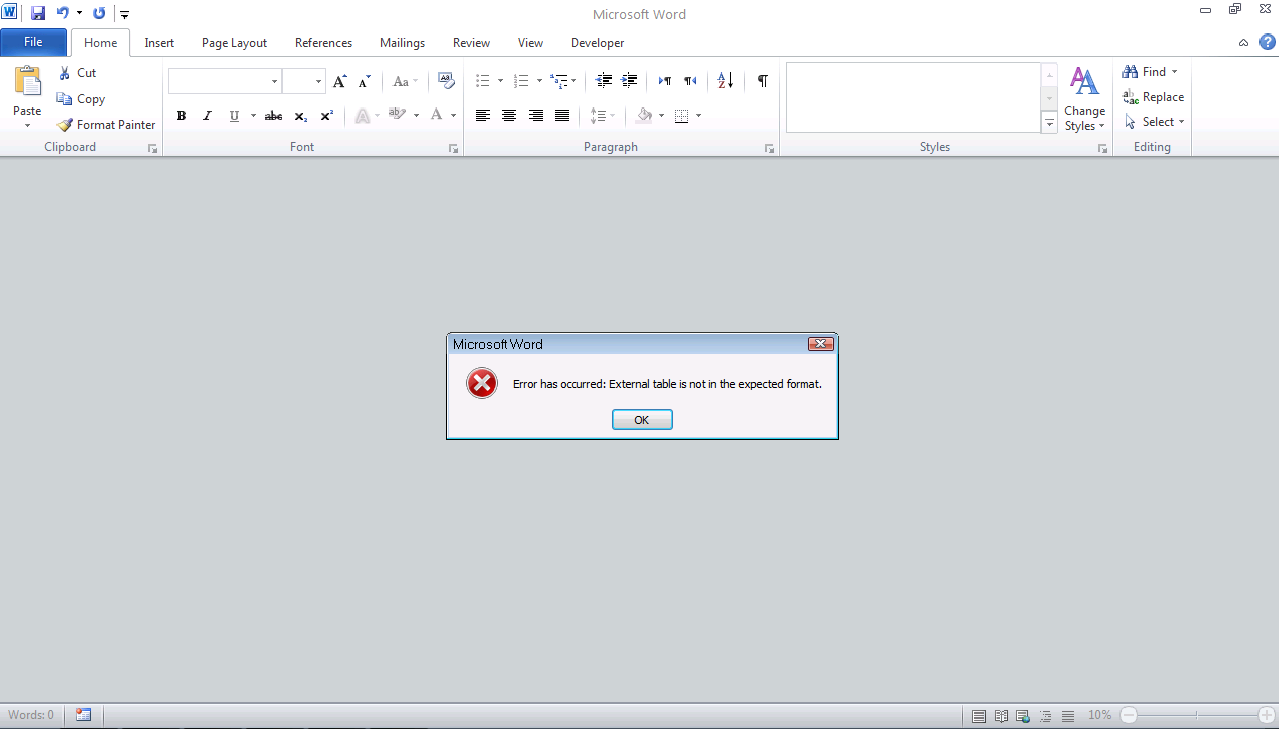Click the Shrink Font icon

pyautogui.click(x=364, y=81)
